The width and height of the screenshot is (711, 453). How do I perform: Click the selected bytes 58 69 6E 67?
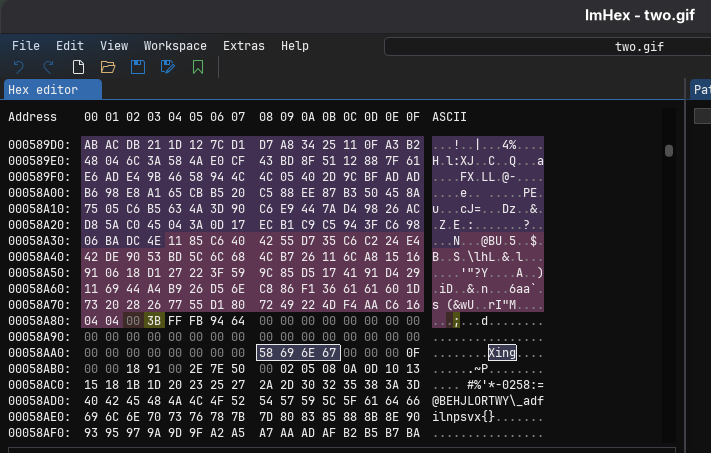[299, 352]
